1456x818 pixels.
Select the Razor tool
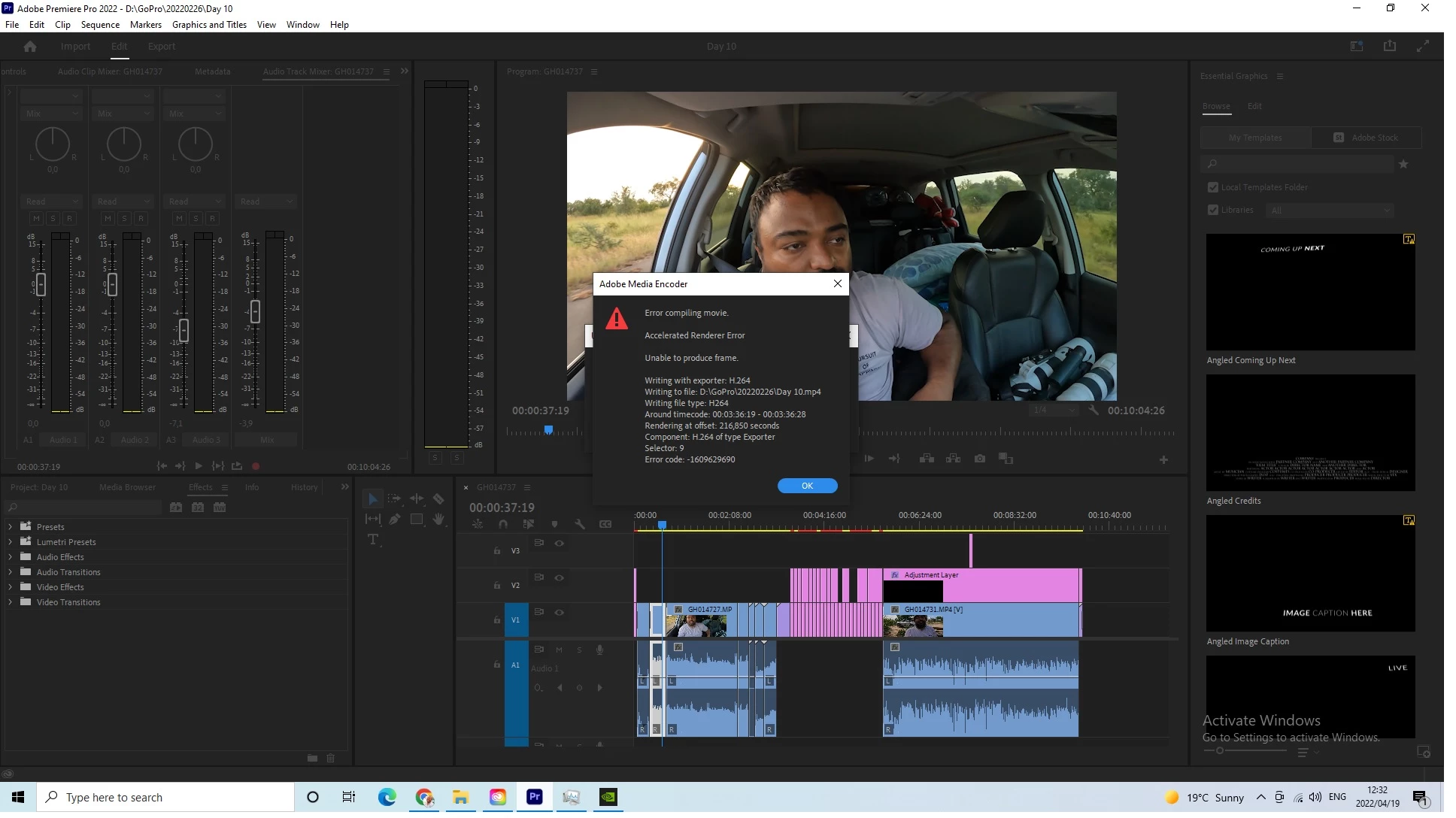(x=438, y=498)
